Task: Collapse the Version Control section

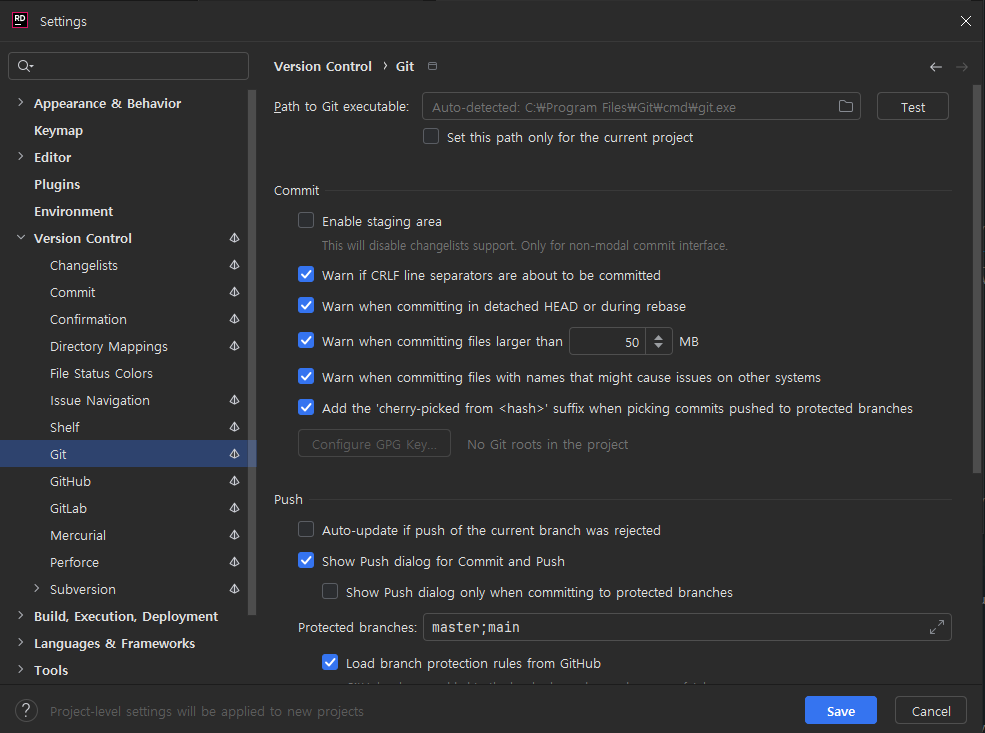Action: 20,238
